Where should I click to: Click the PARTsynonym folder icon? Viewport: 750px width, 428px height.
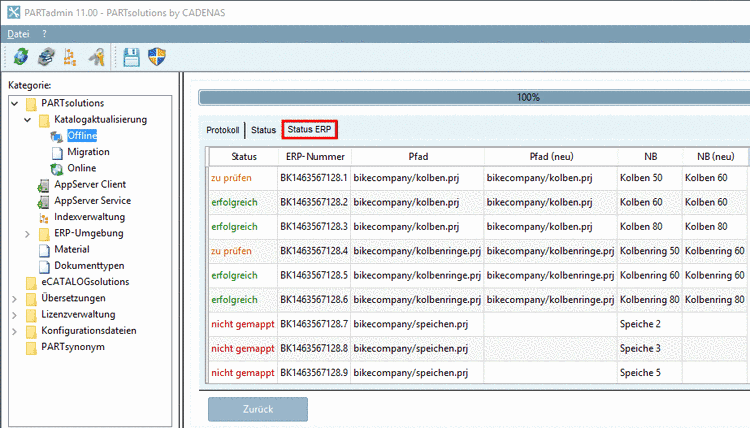pyautogui.click(x=32, y=348)
